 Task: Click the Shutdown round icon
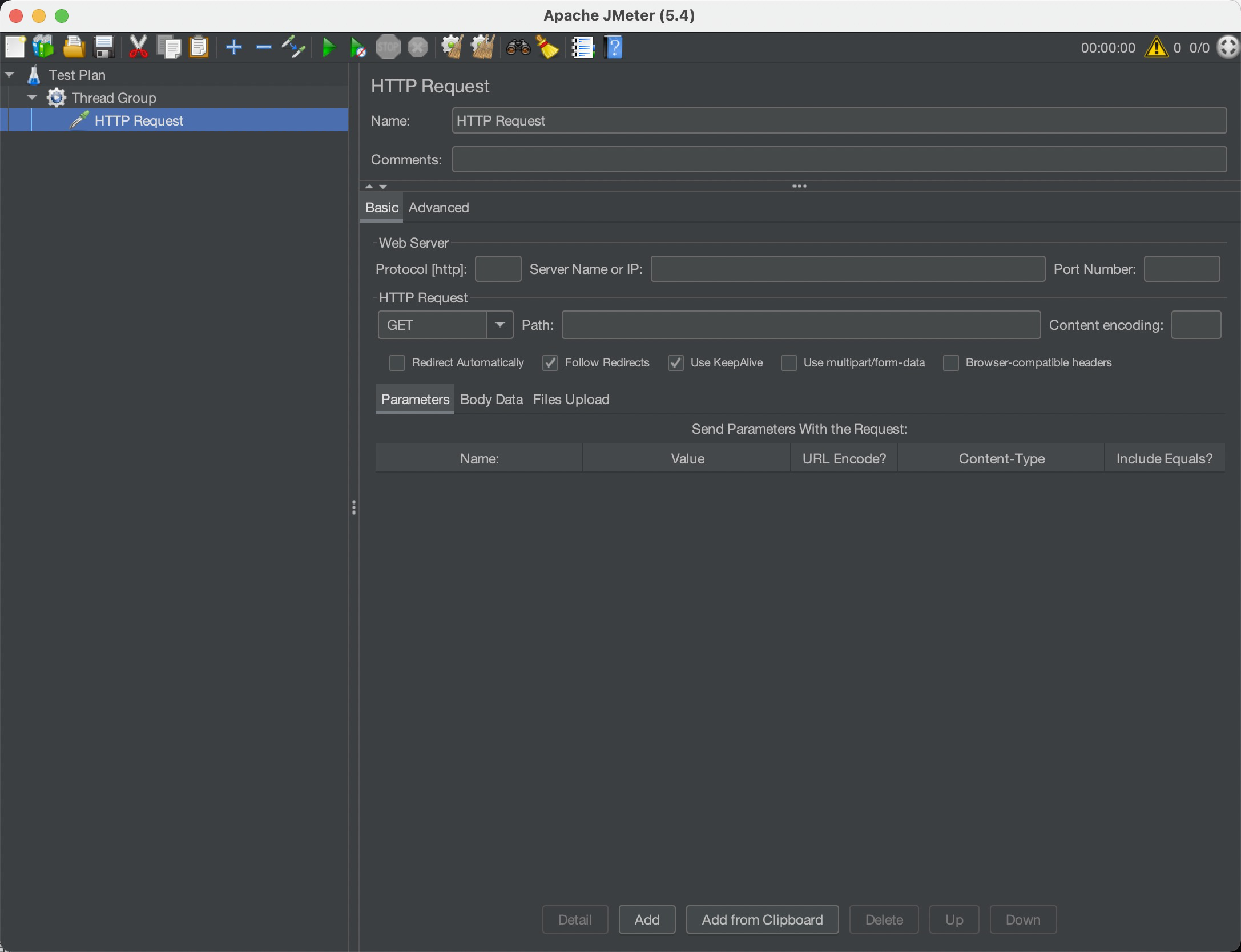(418, 47)
